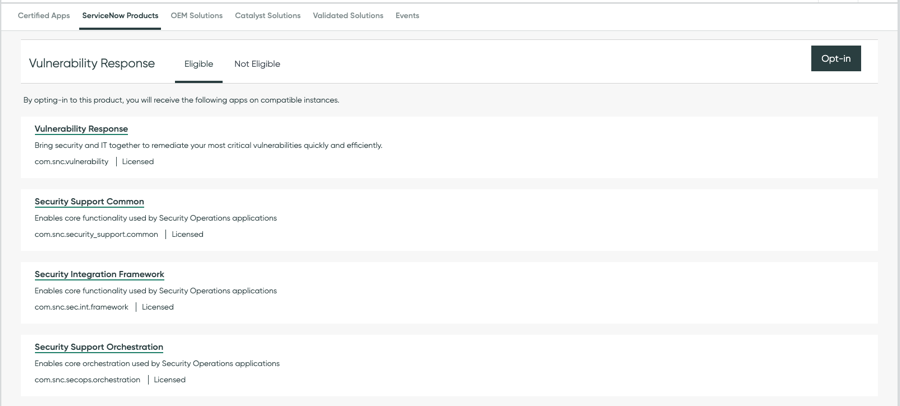Click the Opt-in button
This screenshot has height=406, width=900.
[x=836, y=59]
